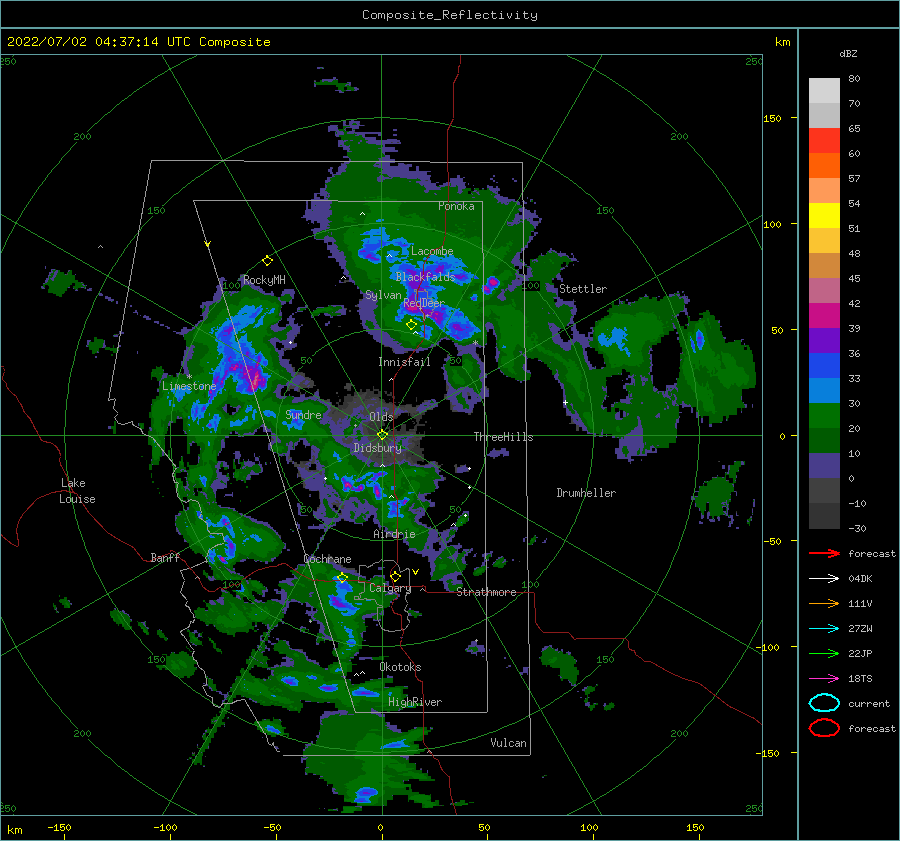Click the orange 111V arrow icon
Screen dimensions: 900x841
pyautogui.click(x=824, y=603)
